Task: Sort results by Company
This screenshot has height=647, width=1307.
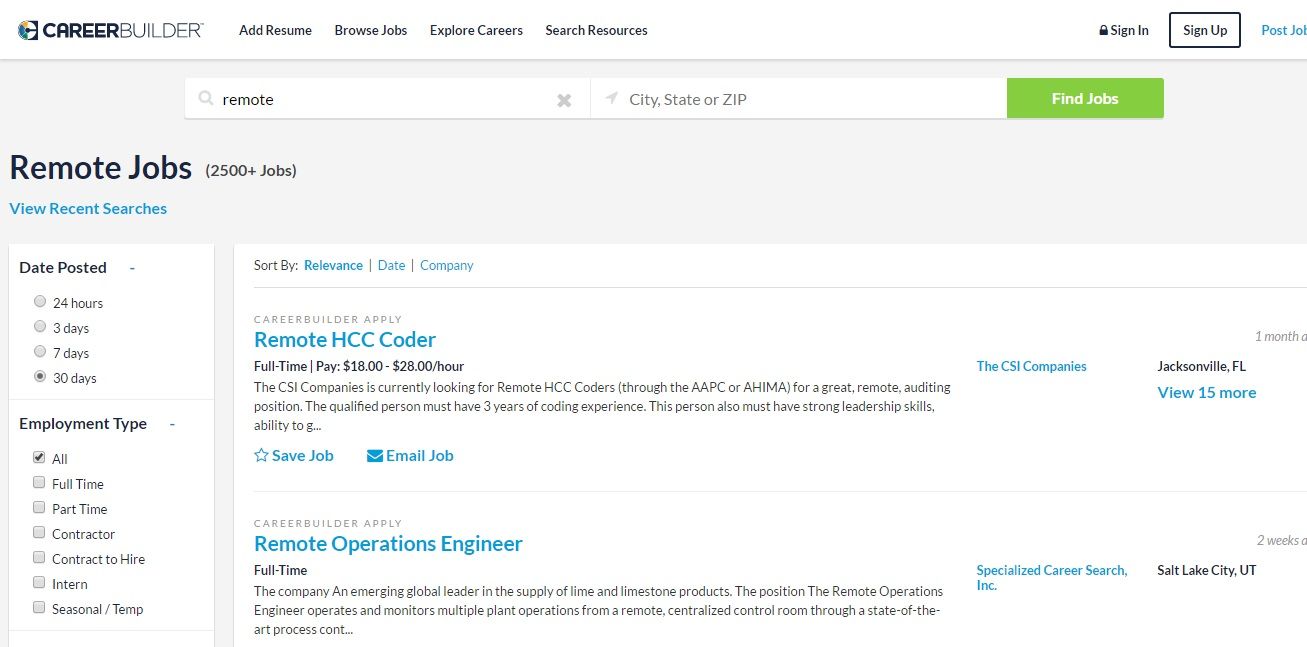Action: (446, 265)
